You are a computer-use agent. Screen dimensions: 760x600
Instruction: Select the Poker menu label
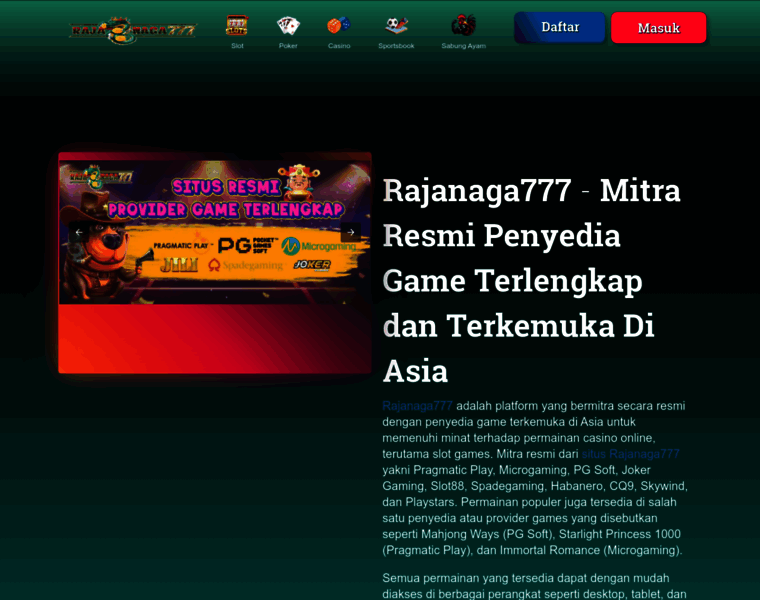[288, 46]
